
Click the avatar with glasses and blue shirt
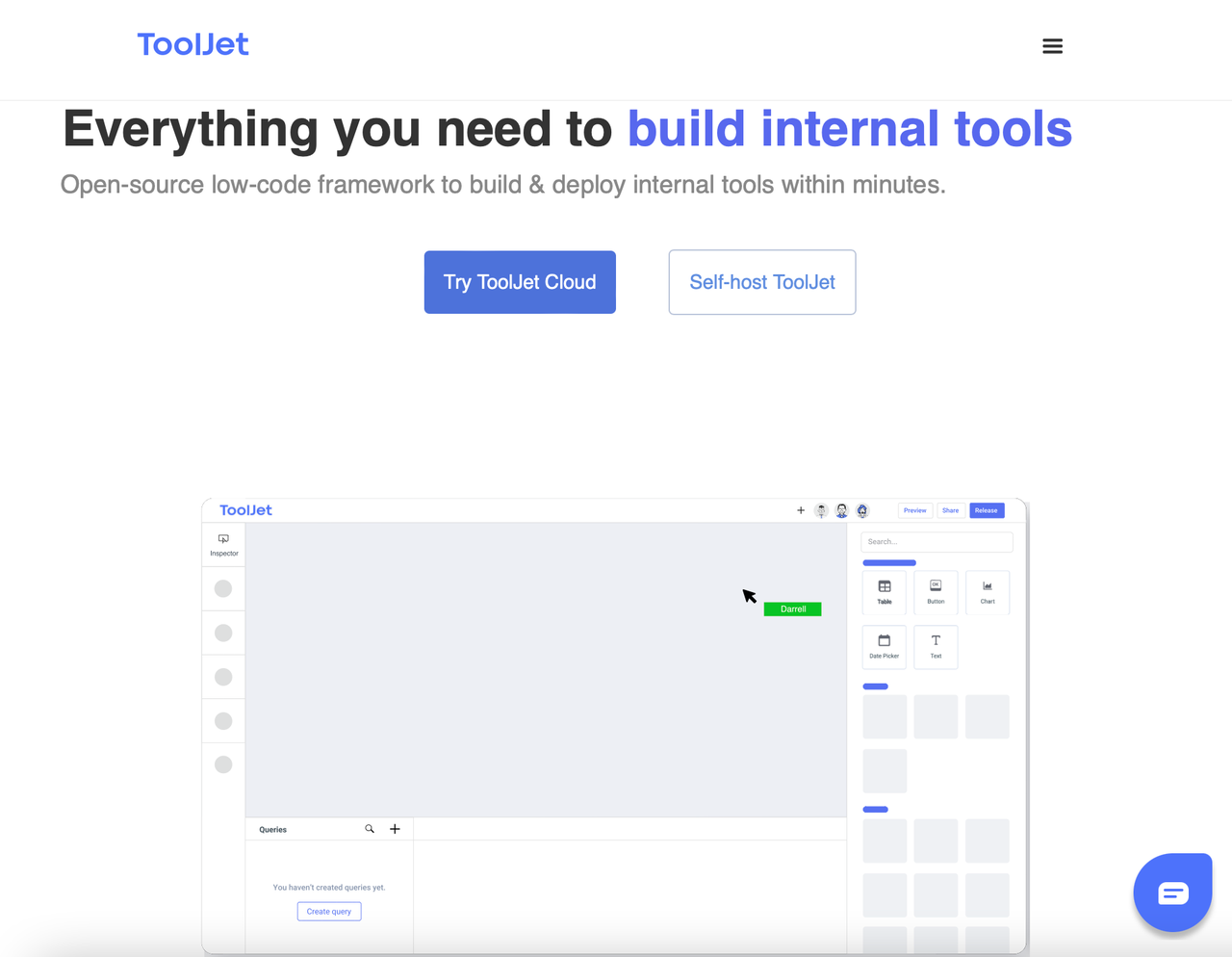coord(841,510)
